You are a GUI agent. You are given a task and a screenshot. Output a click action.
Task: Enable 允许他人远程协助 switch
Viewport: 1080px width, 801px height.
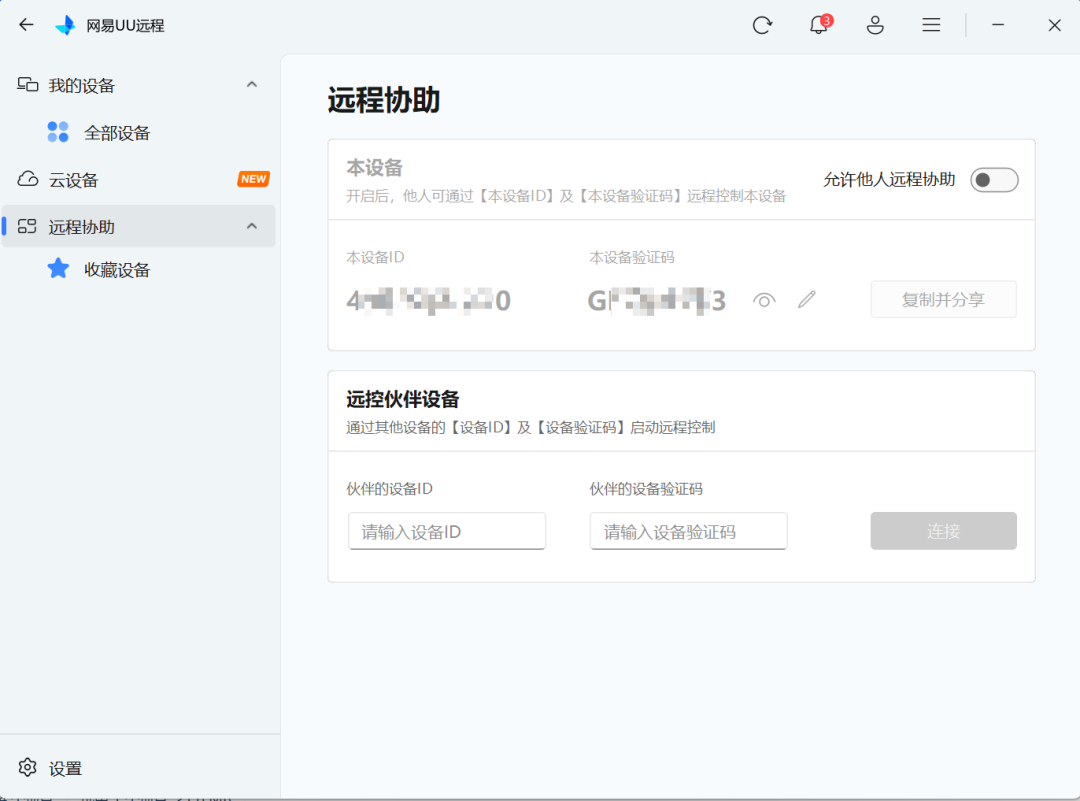pyautogui.click(x=994, y=180)
